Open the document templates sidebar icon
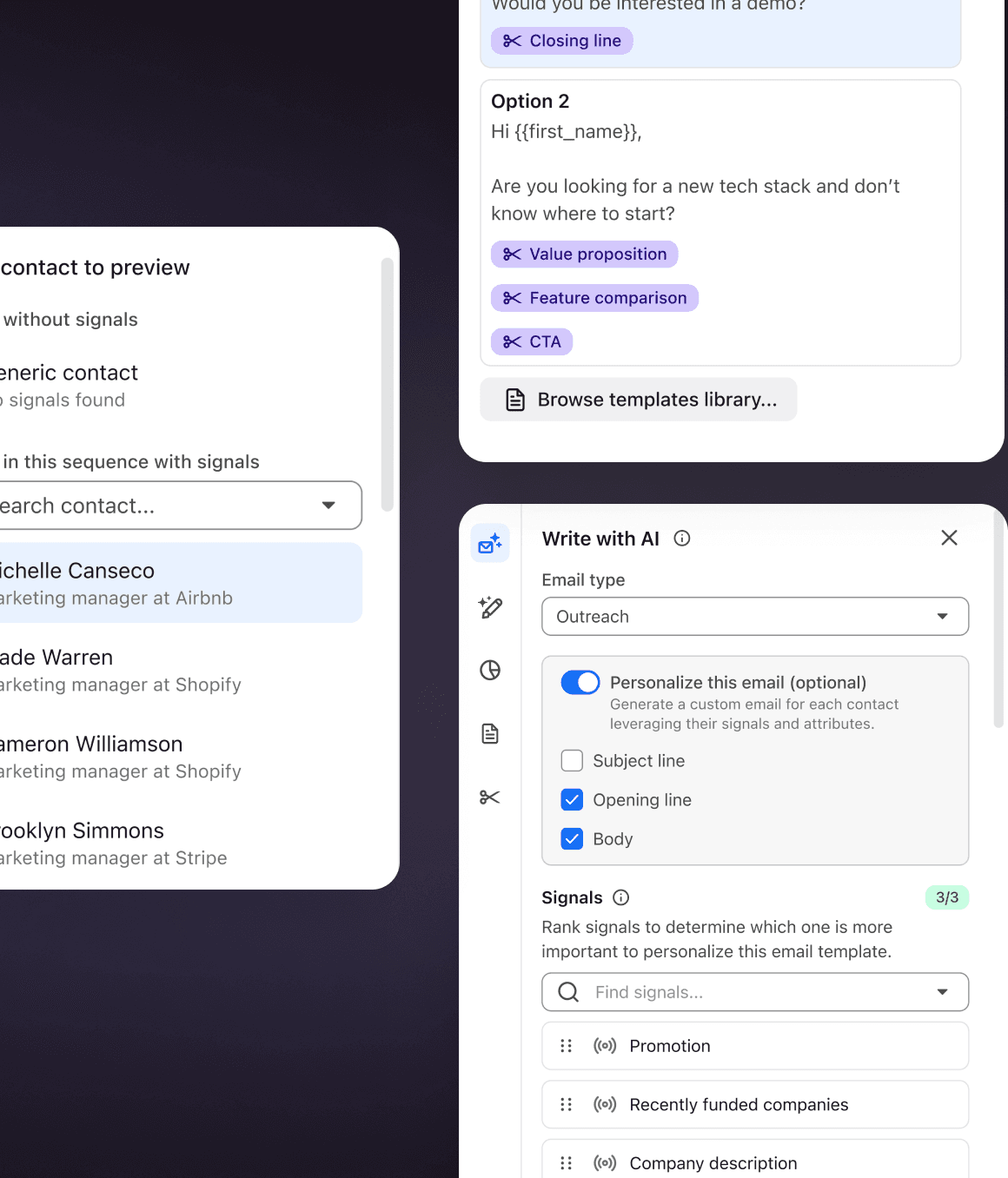This screenshot has width=1008, height=1178. (490, 733)
